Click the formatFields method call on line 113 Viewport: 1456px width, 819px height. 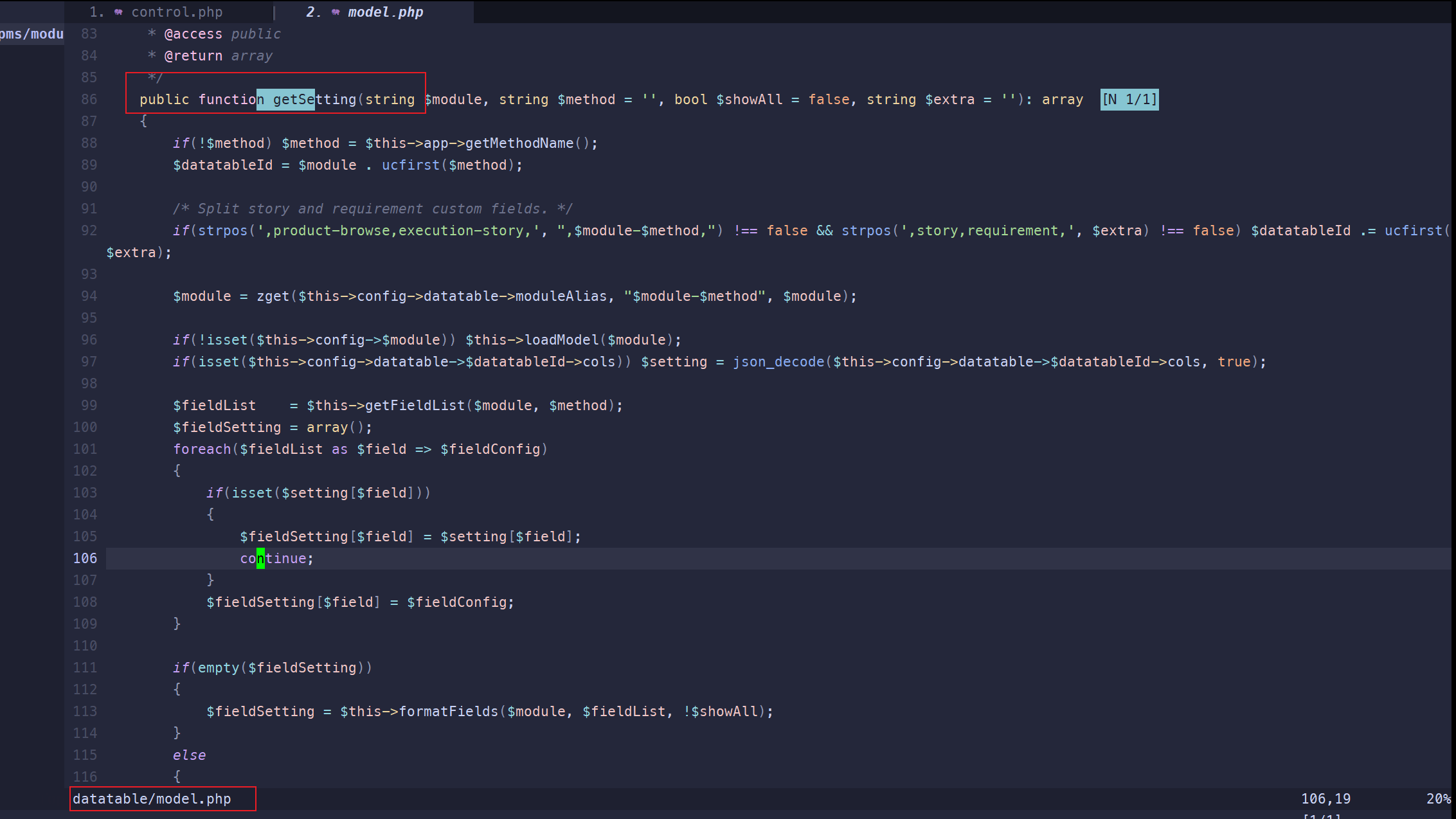(448, 712)
